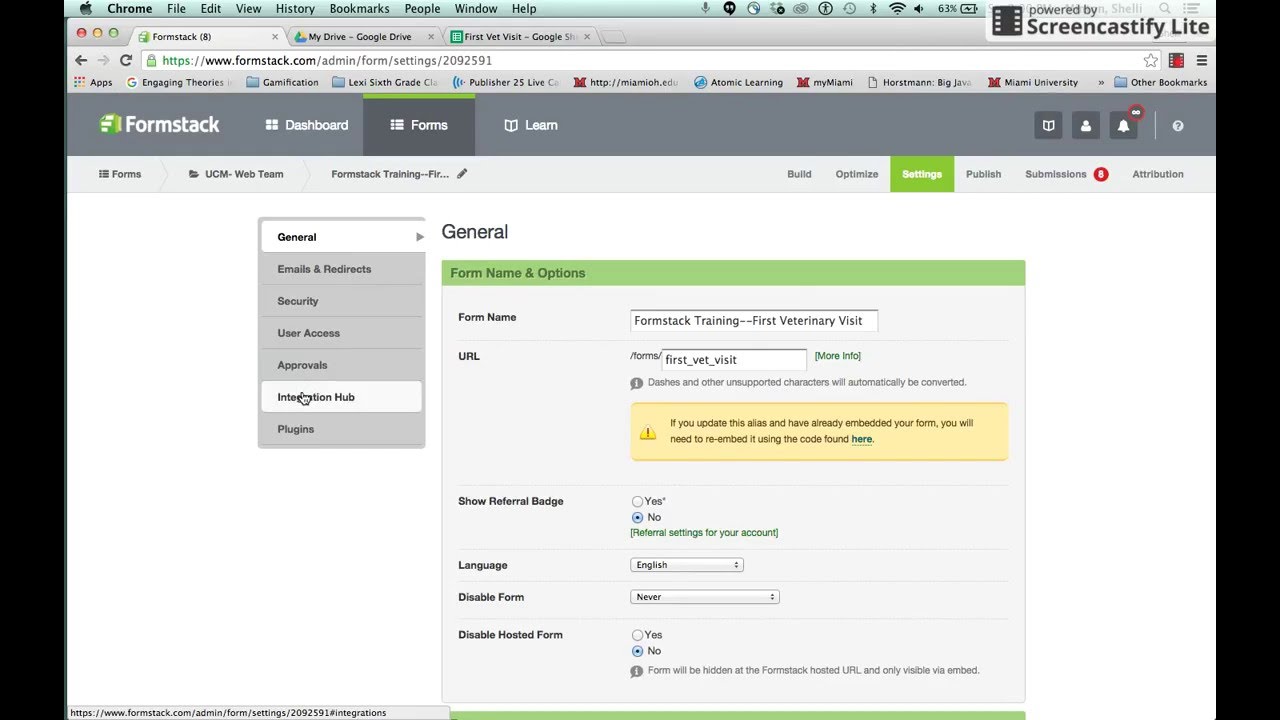Open the Forms tab in header
Image resolution: width=1280 pixels, height=720 pixels.
coord(419,125)
